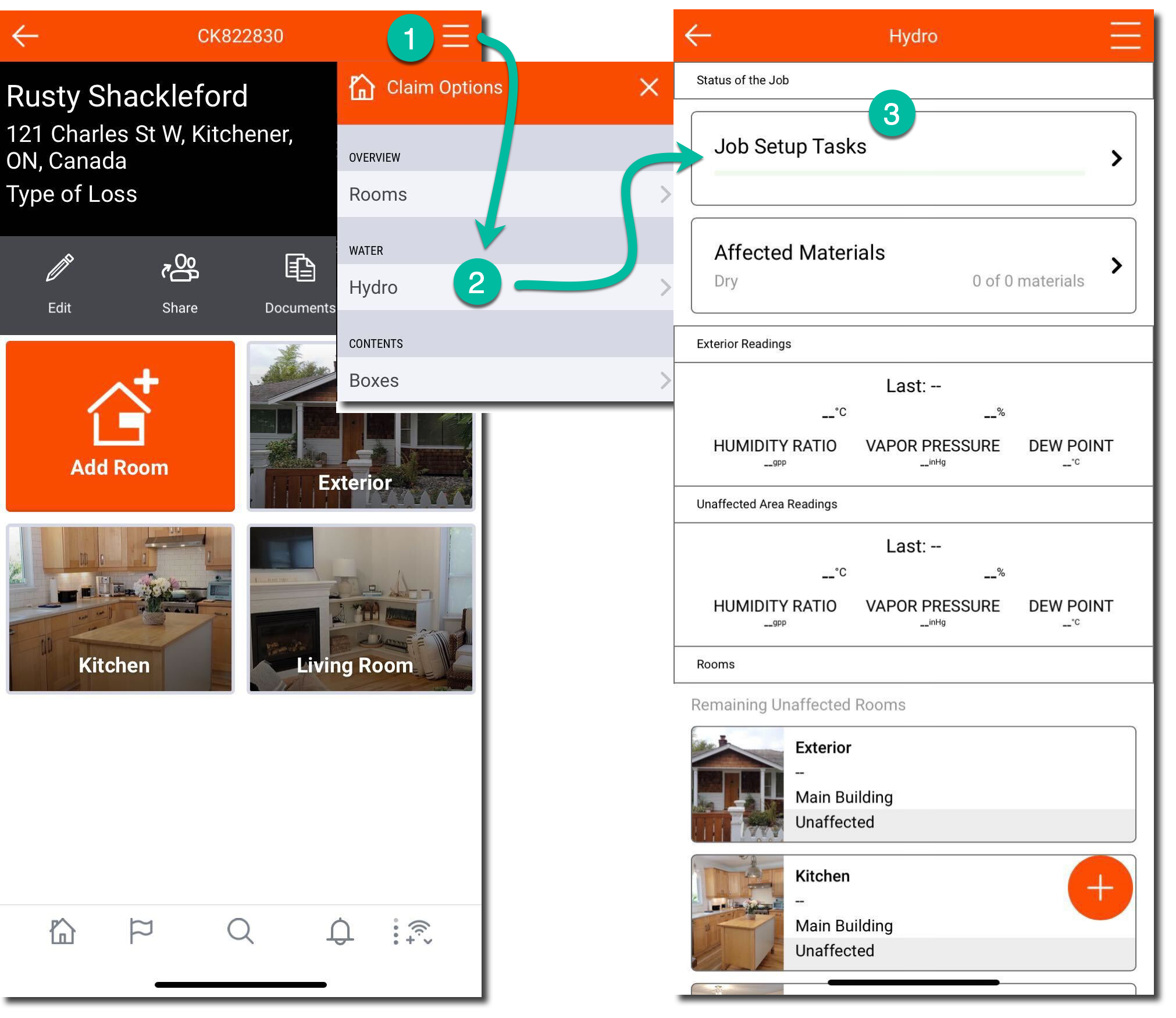1176x1018 pixels.
Task: Open Rooms in Claim Options
Action: click(x=505, y=194)
